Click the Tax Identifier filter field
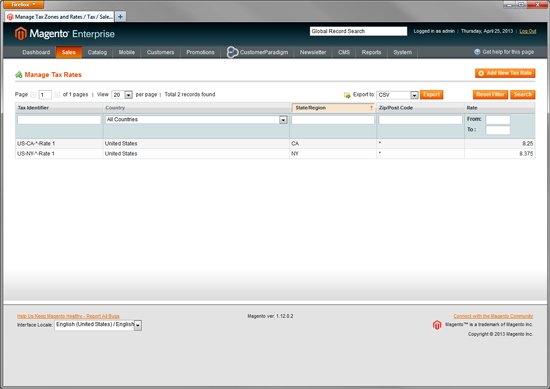550x389 pixels. [59, 120]
